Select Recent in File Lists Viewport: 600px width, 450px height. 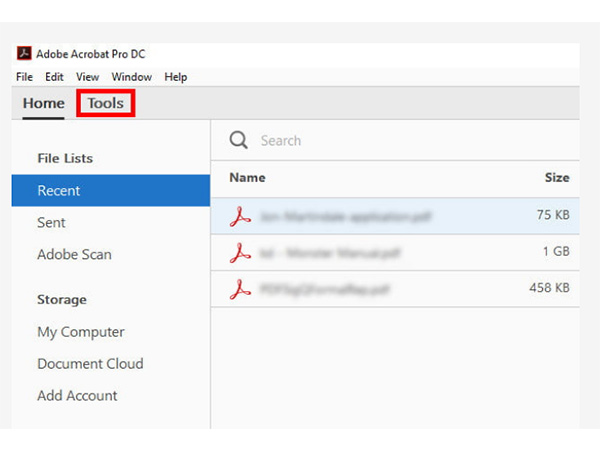[x=59, y=190]
